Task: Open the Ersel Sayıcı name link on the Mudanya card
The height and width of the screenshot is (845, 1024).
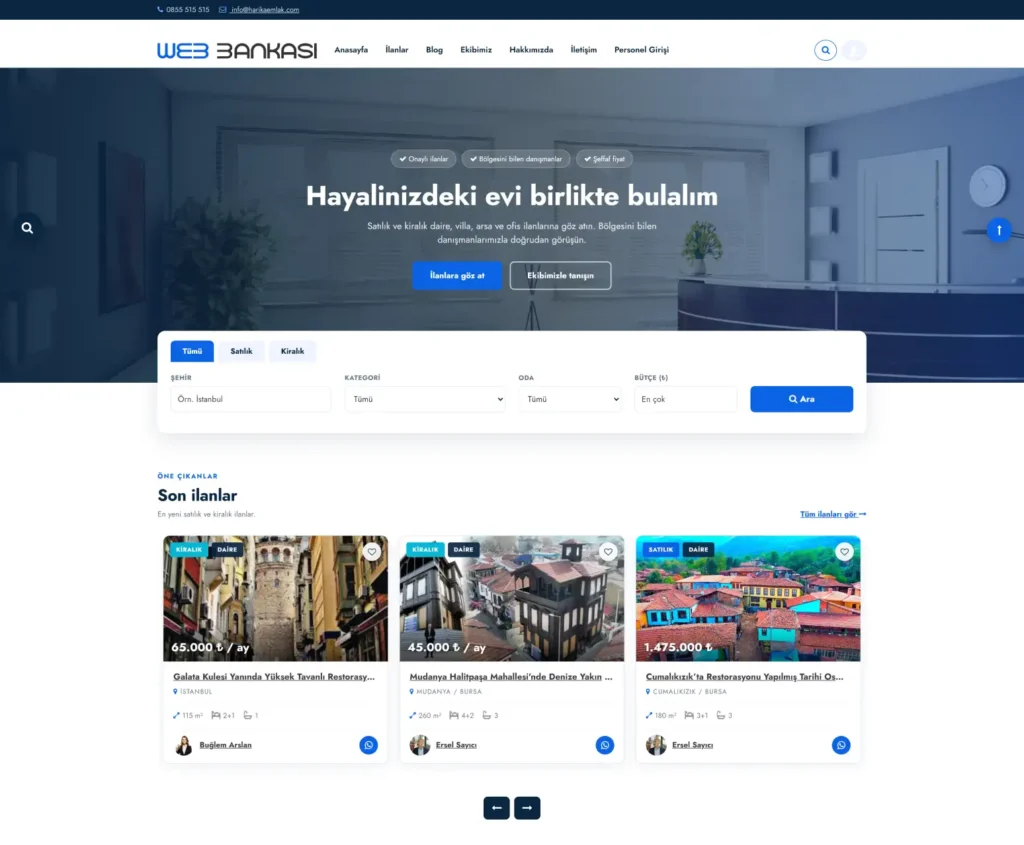Action: [456, 745]
